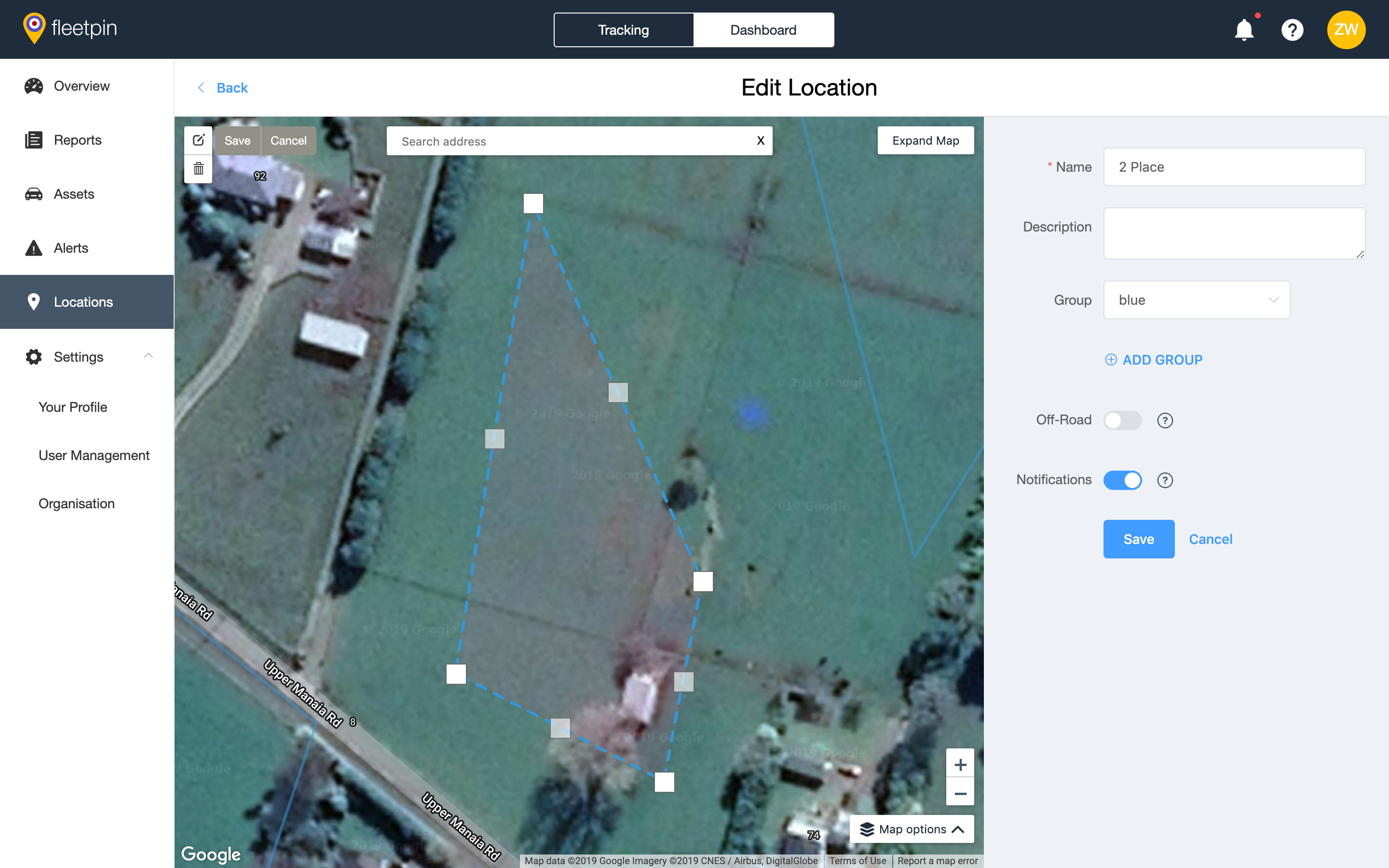Click Report a map error link
Screen dimensions: 1389x868
pyautogui.click(x=937, y=861)
